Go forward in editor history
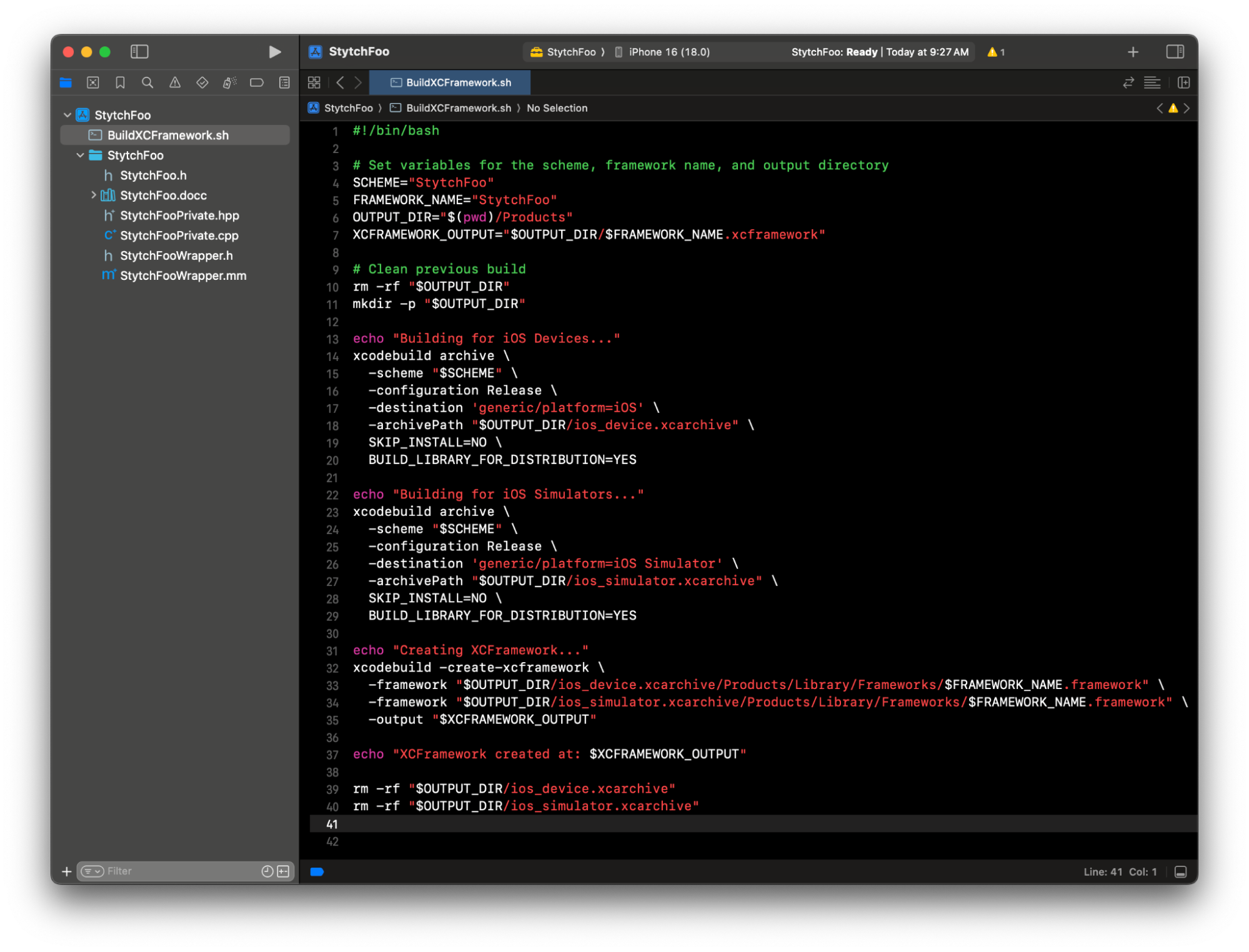This screenshot has height=952, width=1249. pos(358,82)
